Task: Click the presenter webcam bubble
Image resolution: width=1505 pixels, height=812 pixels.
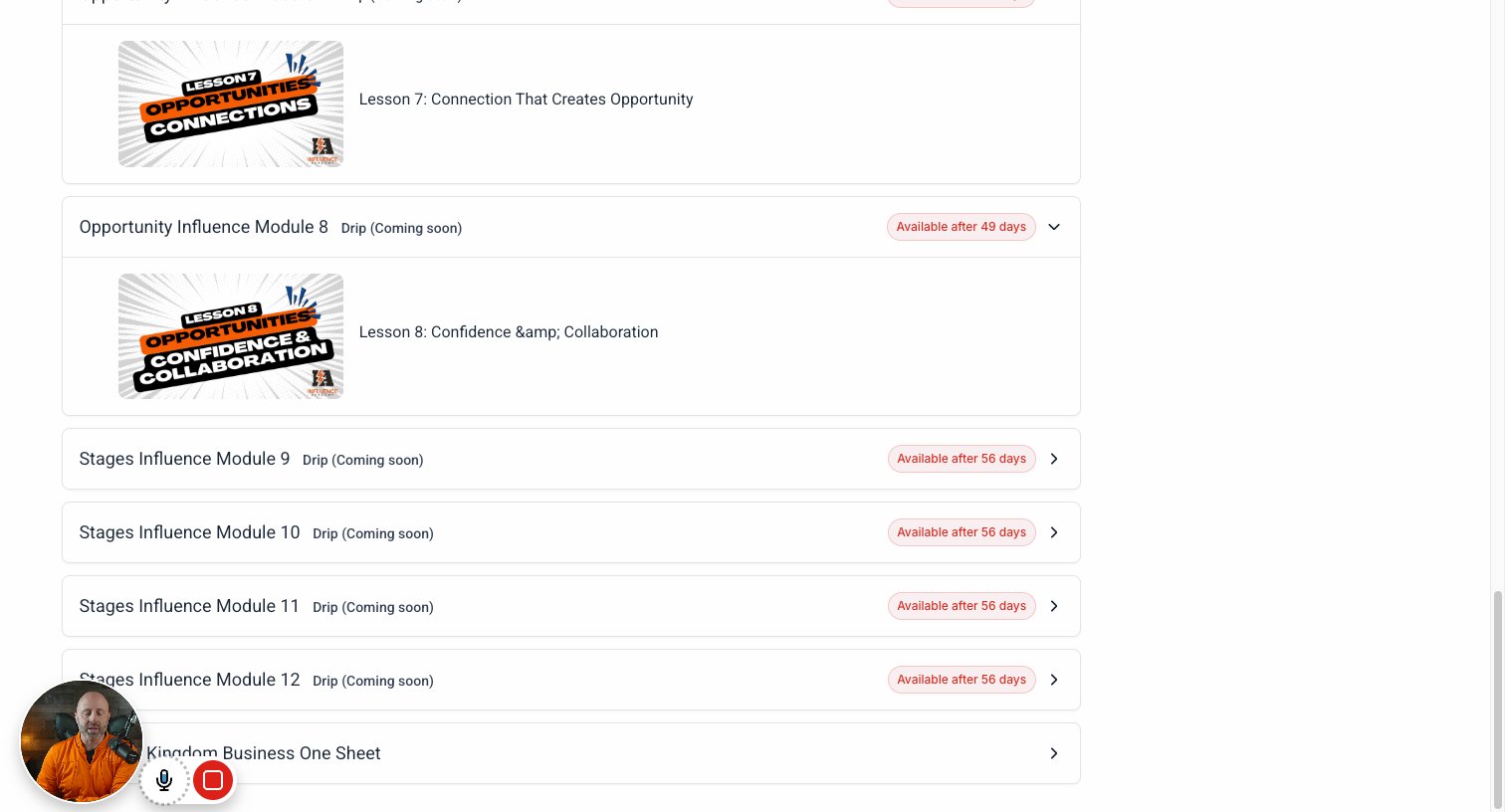Action: coord(82,741)
